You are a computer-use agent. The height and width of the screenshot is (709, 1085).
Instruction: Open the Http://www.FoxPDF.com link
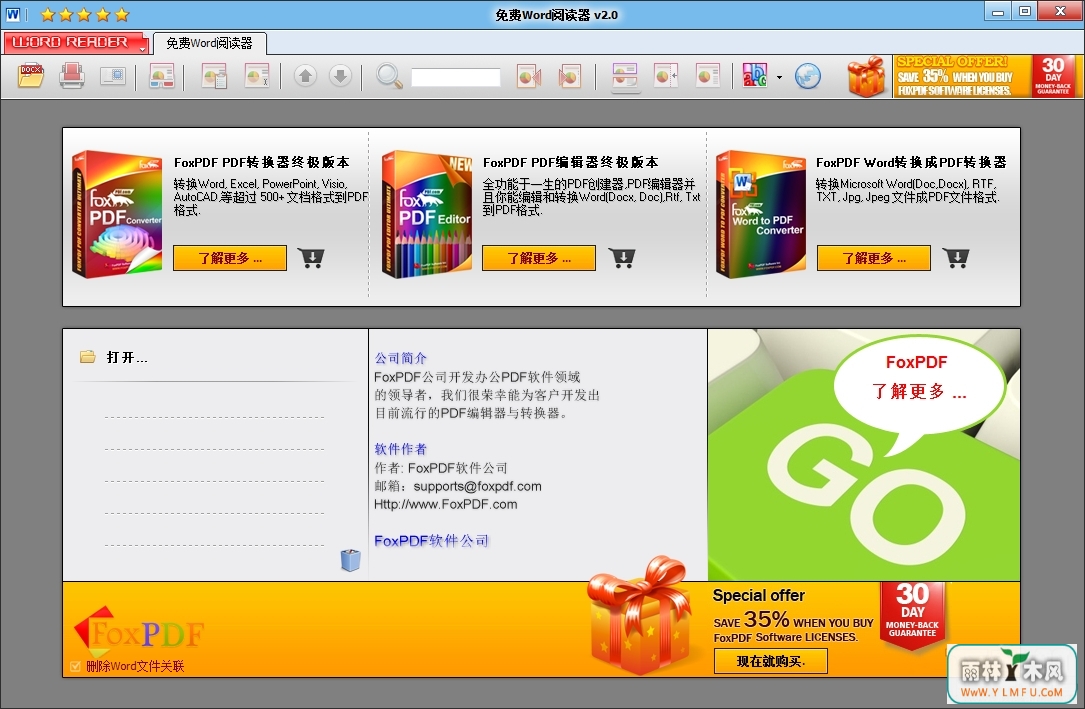click(x=446, y=504)
